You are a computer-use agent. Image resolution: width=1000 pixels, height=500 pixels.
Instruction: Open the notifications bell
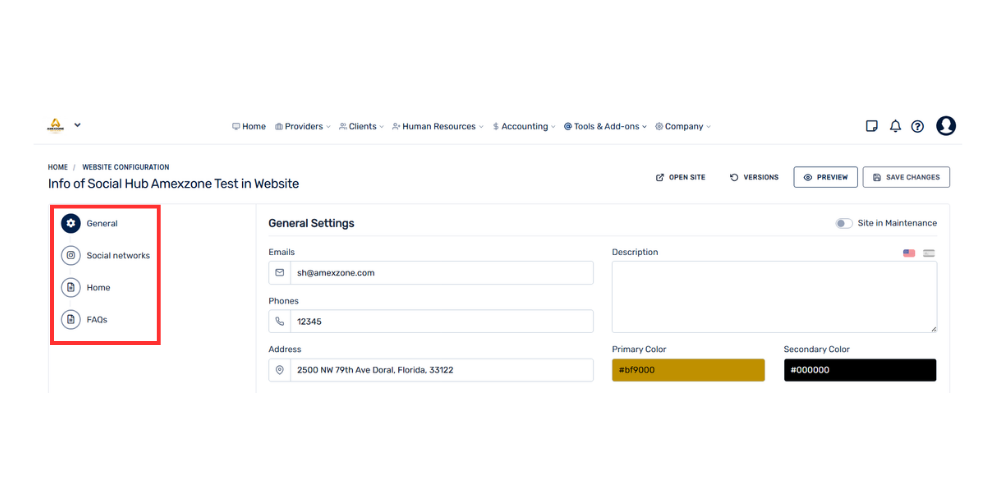(895, 126)
